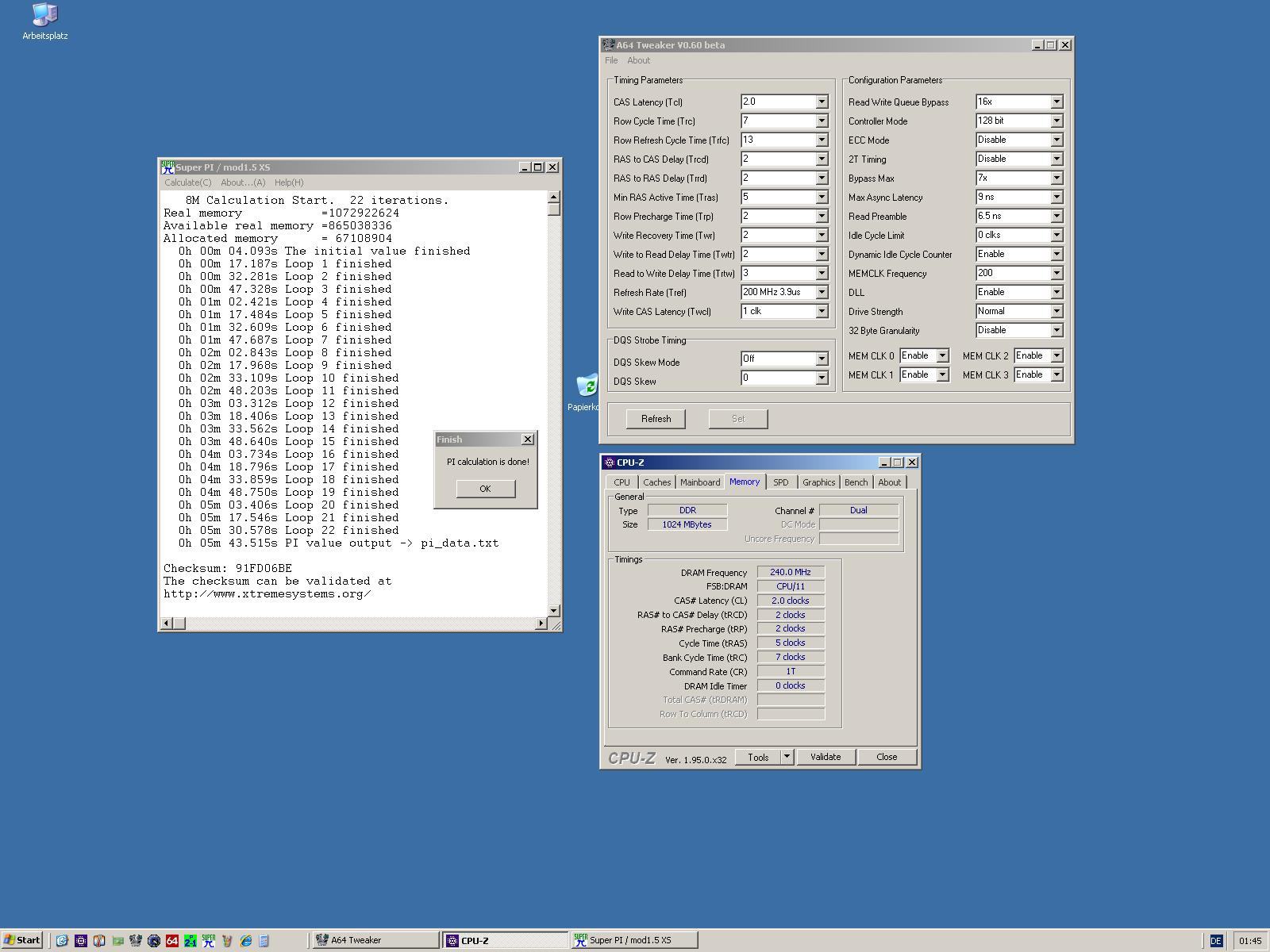Viewport: 1270px width, 952px height.
Task: Open the Drive Strength dropdown
Action: click(1056, 311)
